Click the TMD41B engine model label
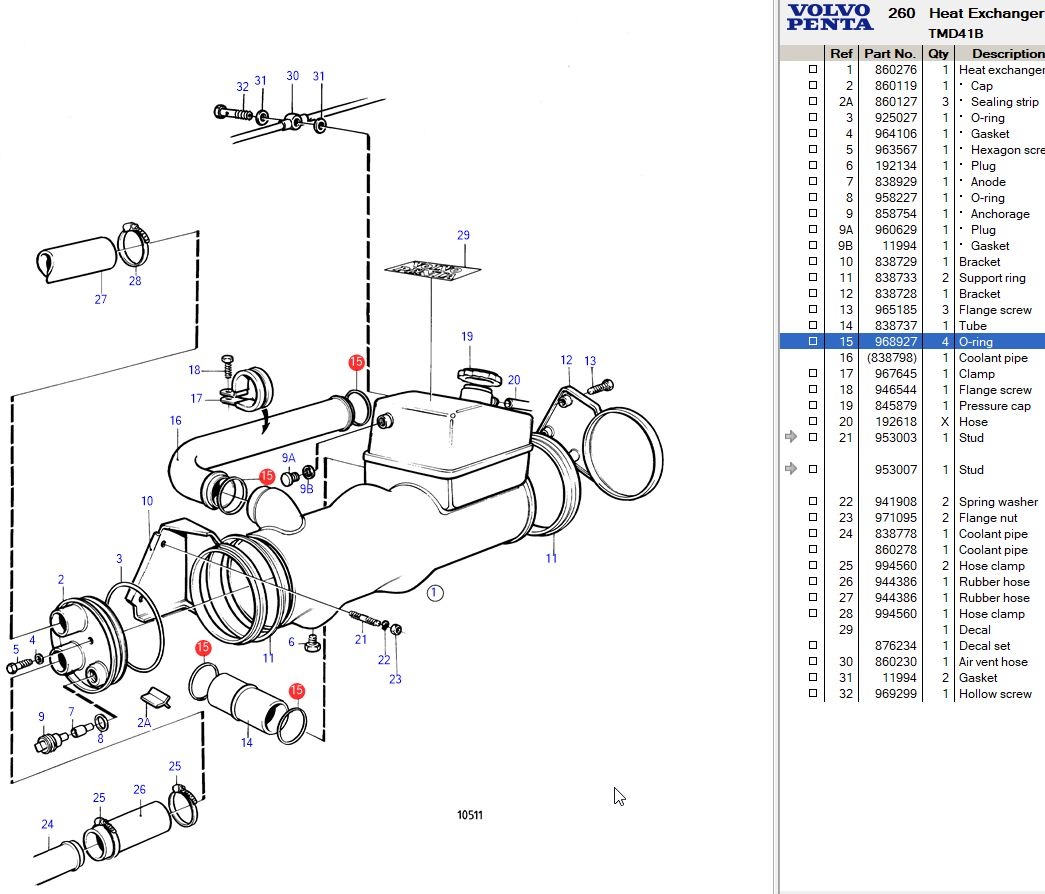 [x=956, y=33]
